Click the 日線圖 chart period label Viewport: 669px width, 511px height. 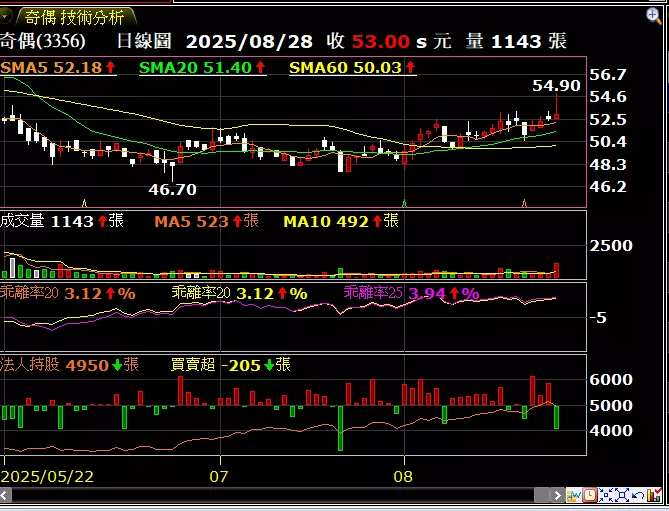click(144, 41)
